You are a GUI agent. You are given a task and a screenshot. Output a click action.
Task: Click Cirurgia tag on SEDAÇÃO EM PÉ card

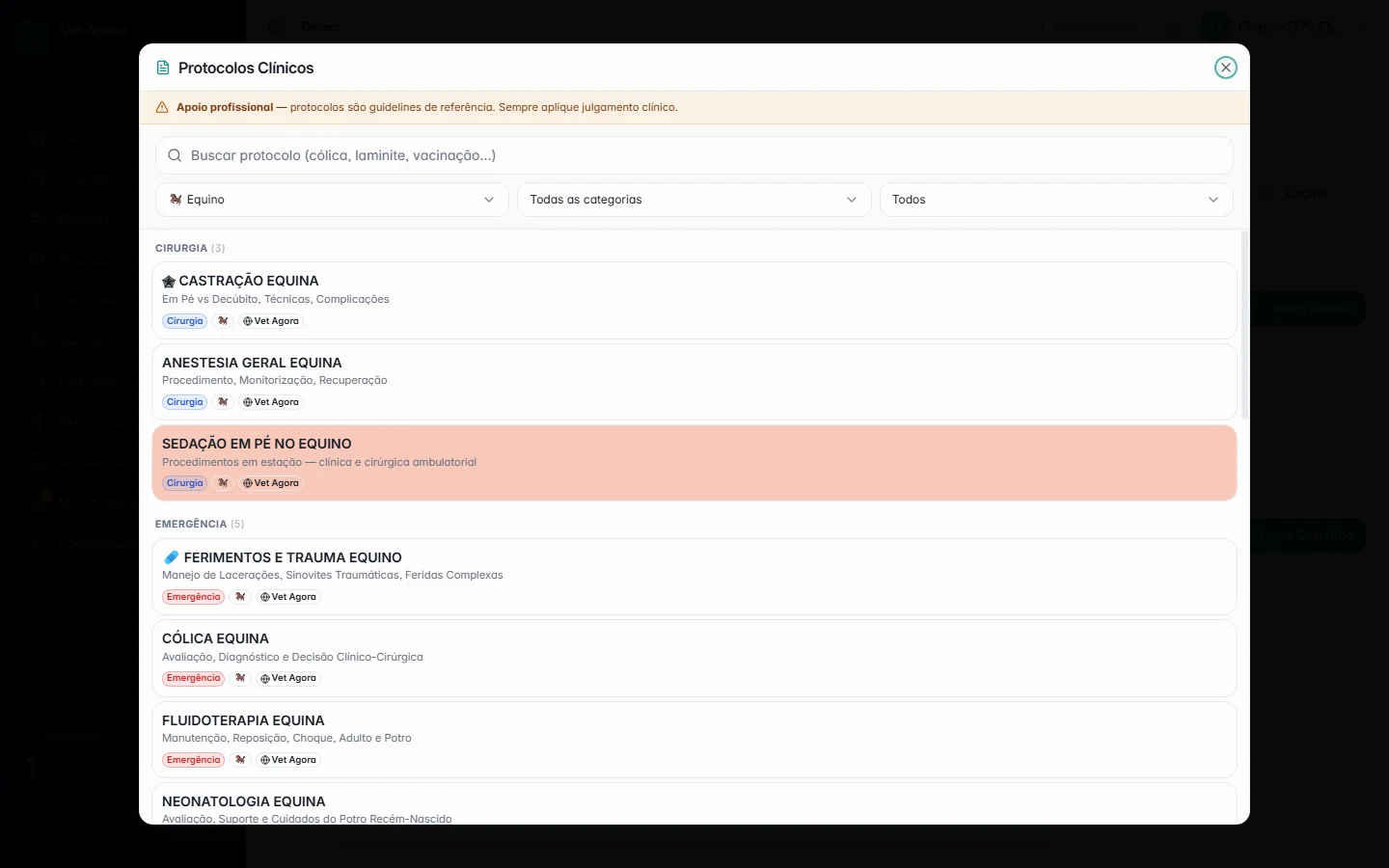pyautogui.click(x=184, y=483)
